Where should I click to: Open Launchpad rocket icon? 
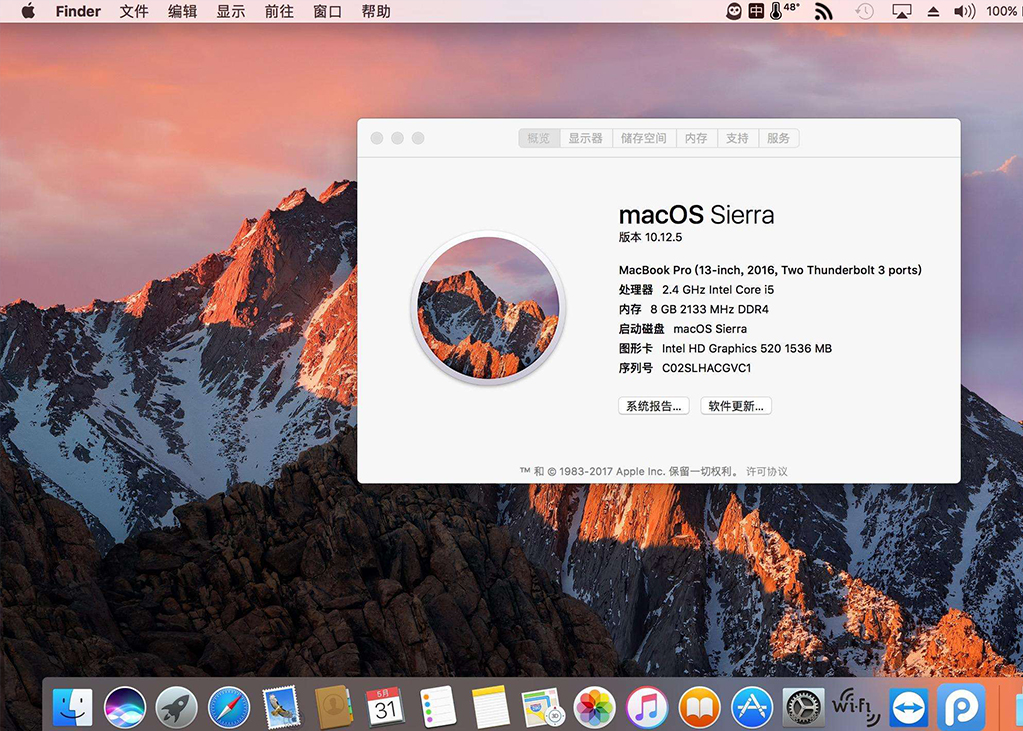(x=177, y=708)
